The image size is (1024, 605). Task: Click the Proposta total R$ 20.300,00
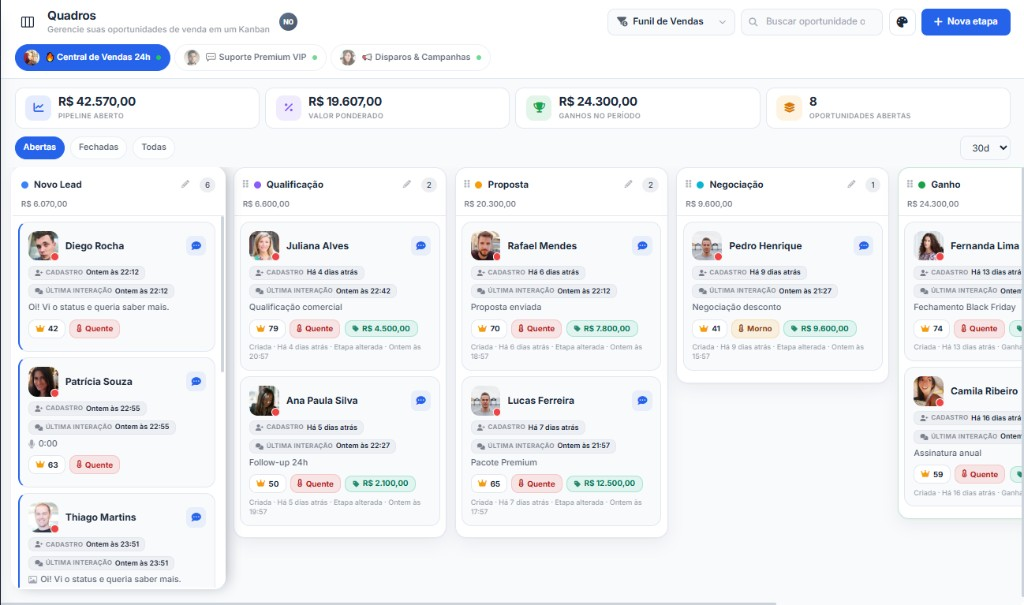[490, 204]
